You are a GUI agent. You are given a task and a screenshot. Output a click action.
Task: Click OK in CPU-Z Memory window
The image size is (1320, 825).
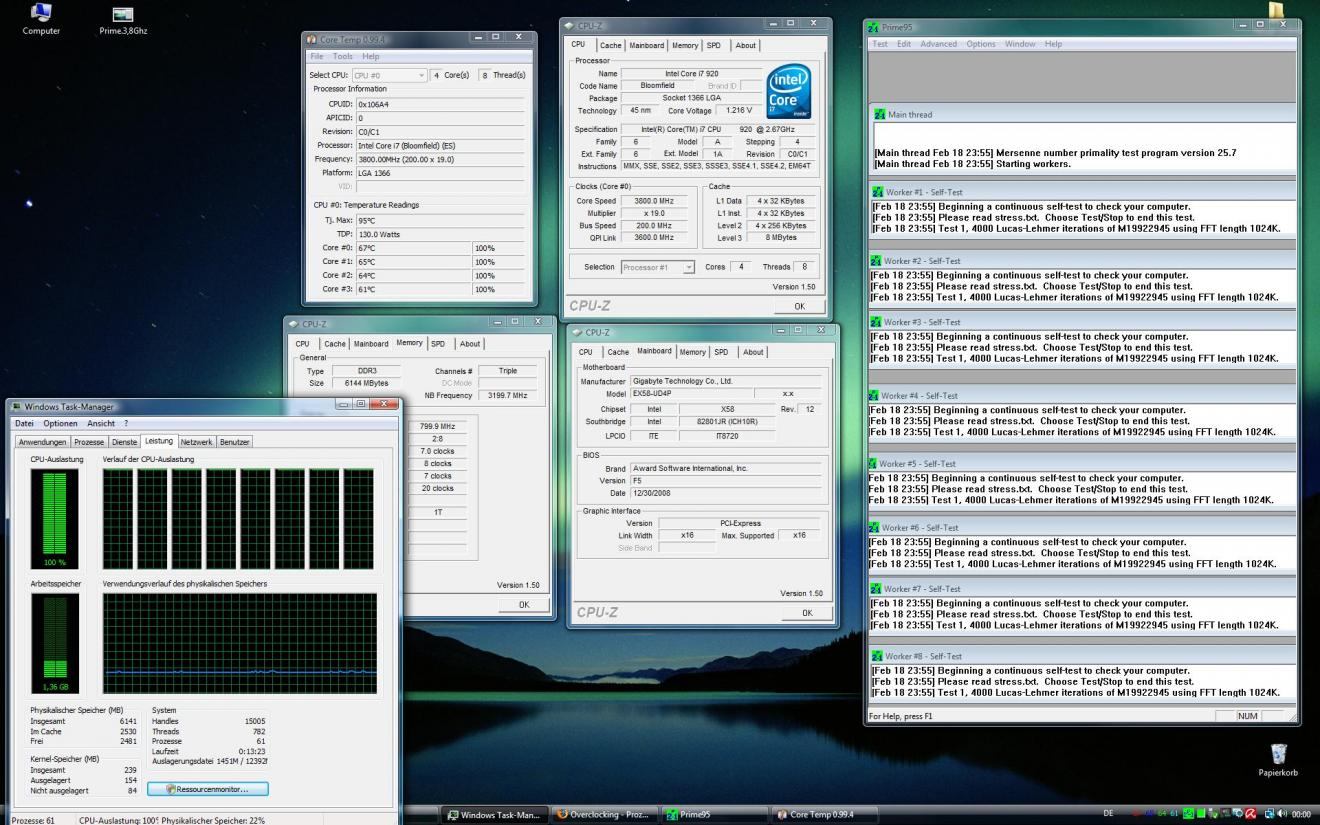523,604
